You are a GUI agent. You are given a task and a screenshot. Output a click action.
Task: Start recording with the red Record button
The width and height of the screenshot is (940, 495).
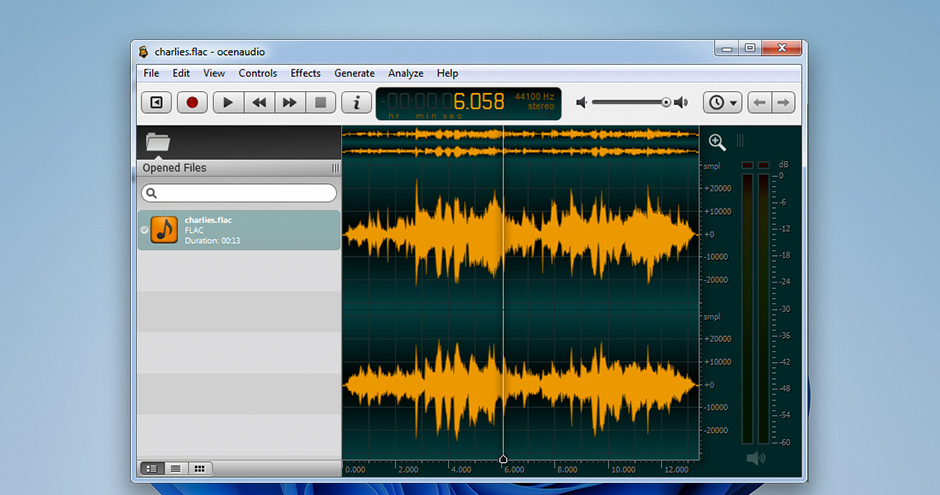pyautogui.click(x=192, y=102)
